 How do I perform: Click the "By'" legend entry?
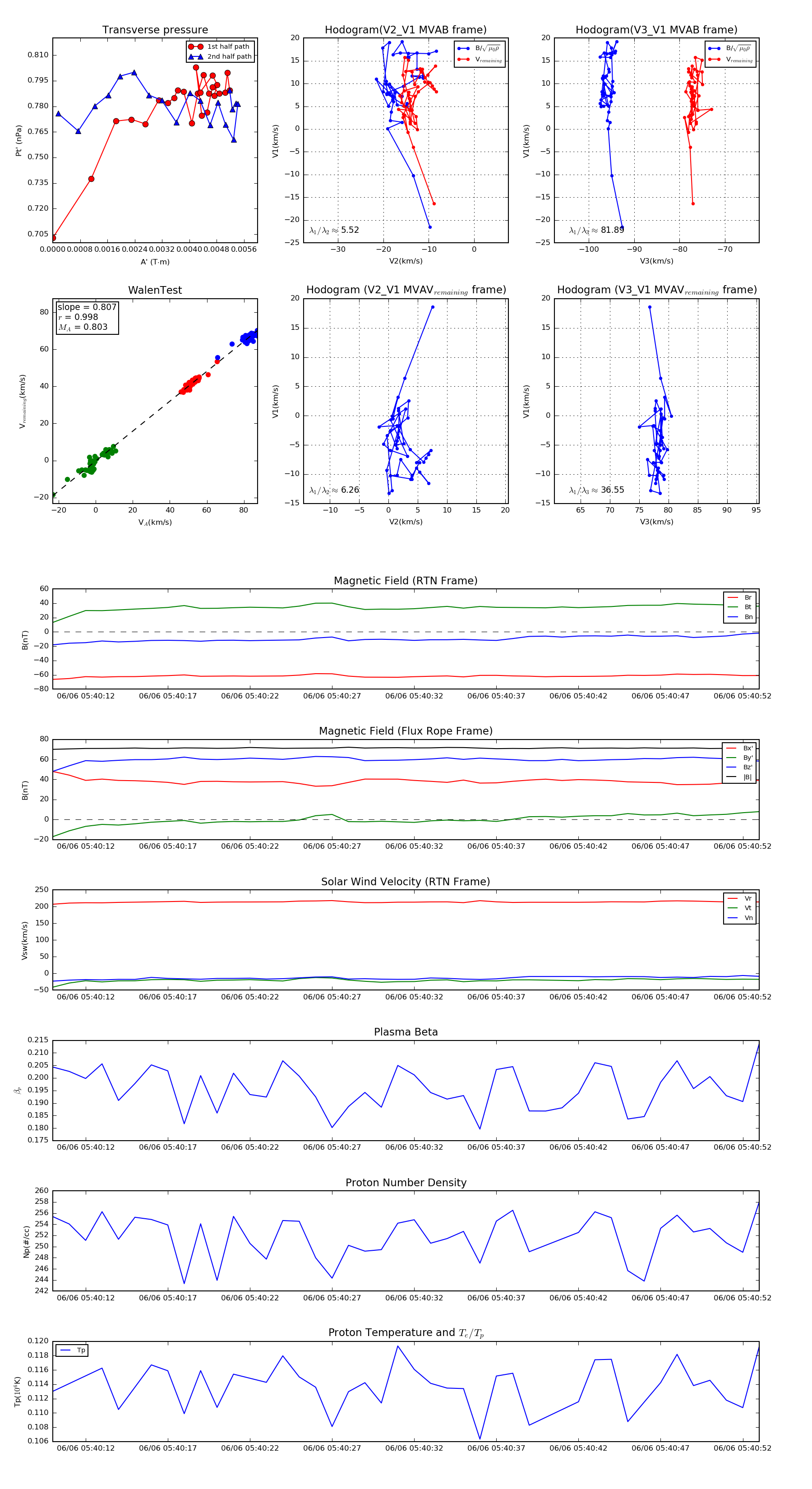coord(739,758)
